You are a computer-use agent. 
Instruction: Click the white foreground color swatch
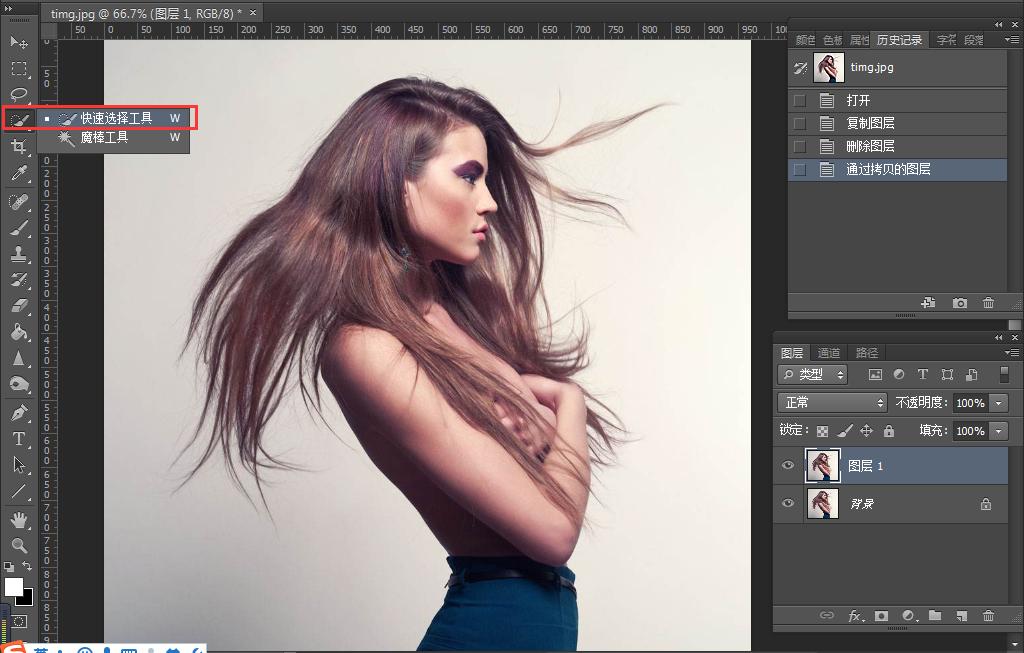click(13, 586)
